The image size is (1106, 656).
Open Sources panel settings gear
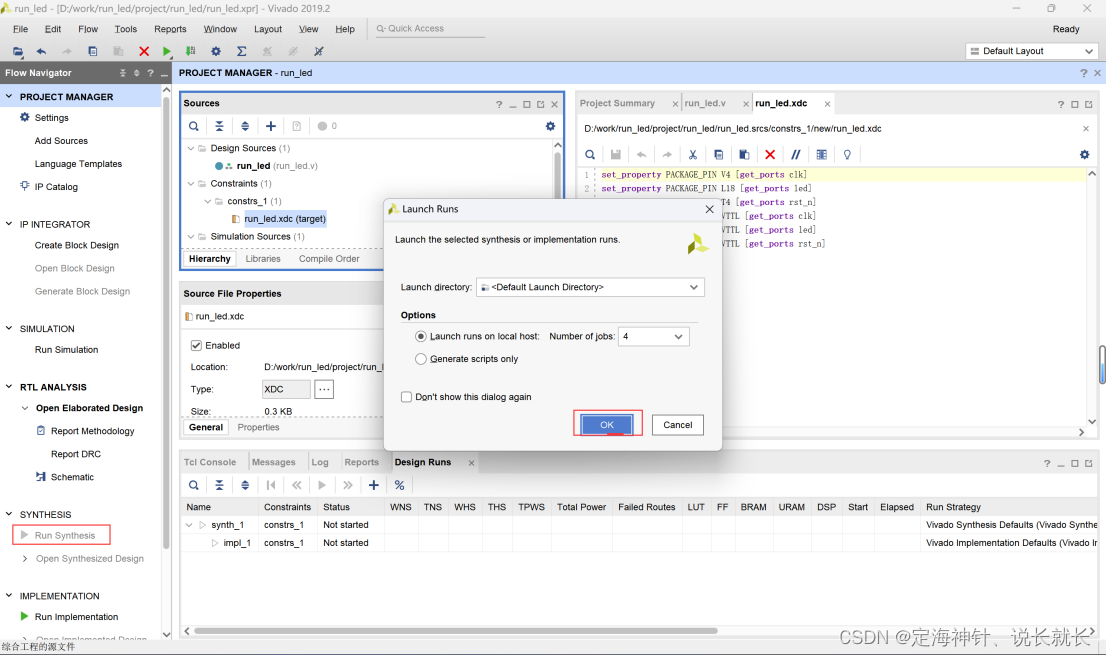550,126
